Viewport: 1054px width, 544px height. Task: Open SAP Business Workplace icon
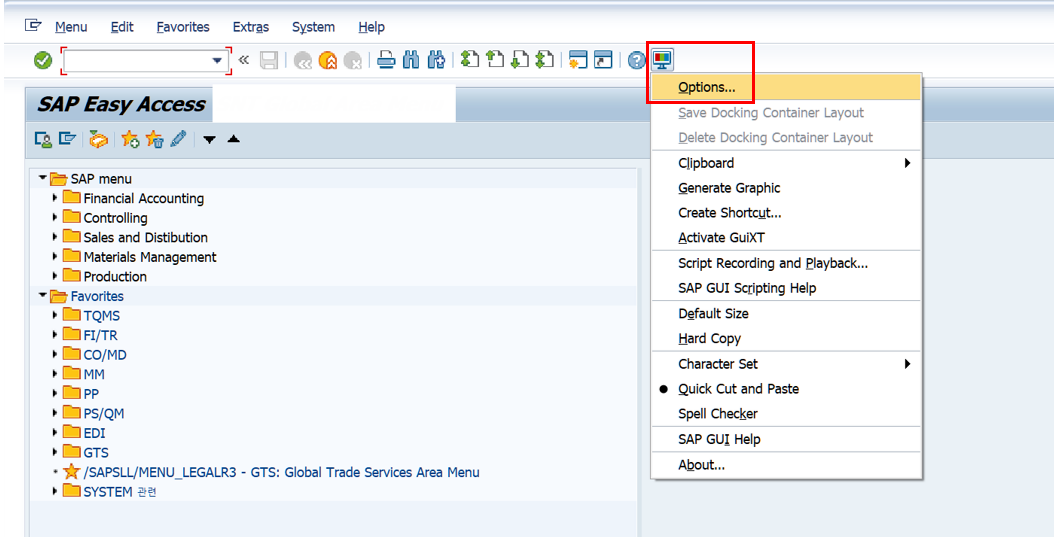click(99, 140)
